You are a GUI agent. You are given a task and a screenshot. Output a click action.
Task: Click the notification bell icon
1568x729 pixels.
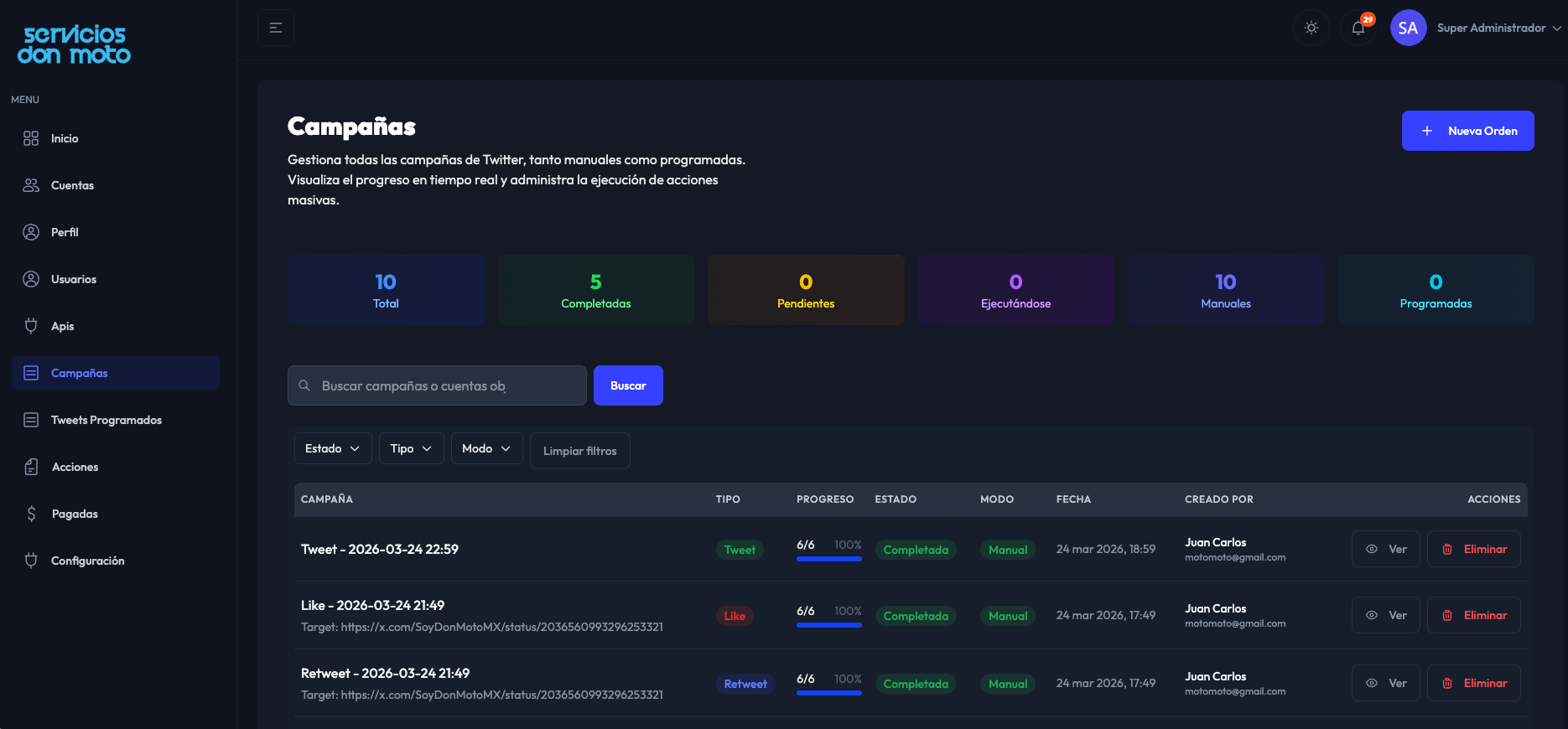pos(1358,28)
